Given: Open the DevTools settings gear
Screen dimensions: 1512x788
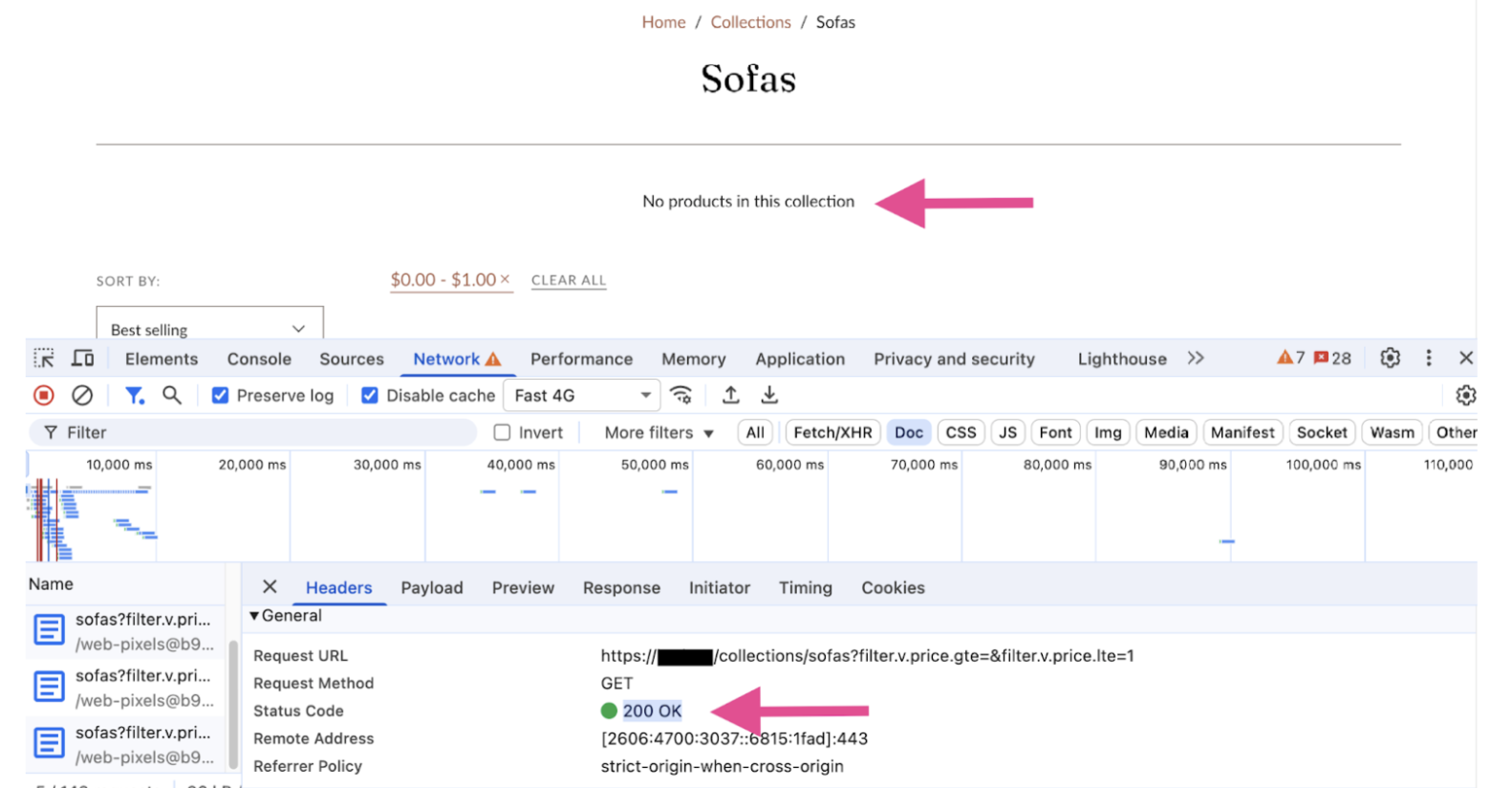Looking at the screenshot, I should tap(1390, 358).
